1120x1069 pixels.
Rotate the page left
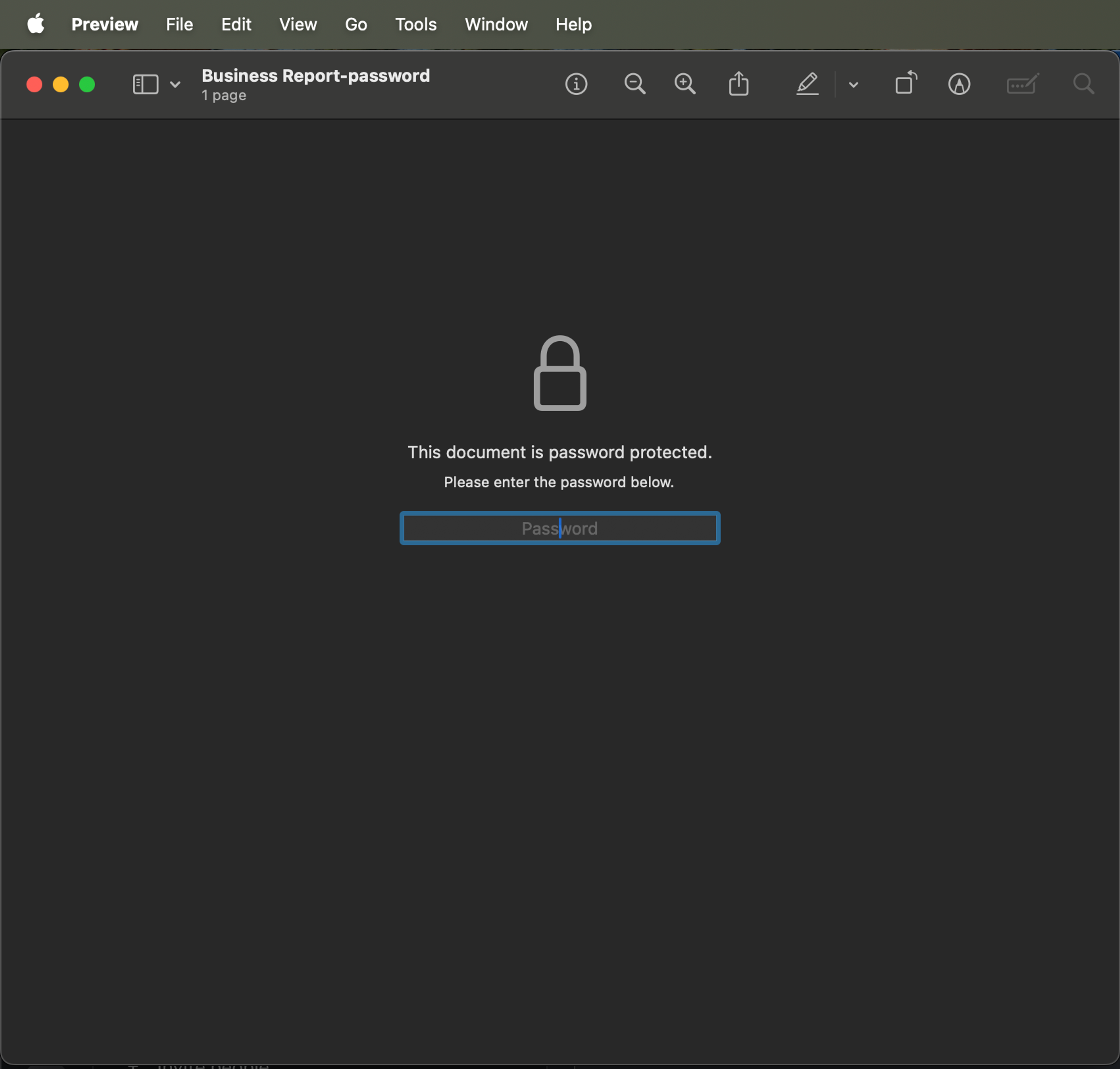point(906,83)
